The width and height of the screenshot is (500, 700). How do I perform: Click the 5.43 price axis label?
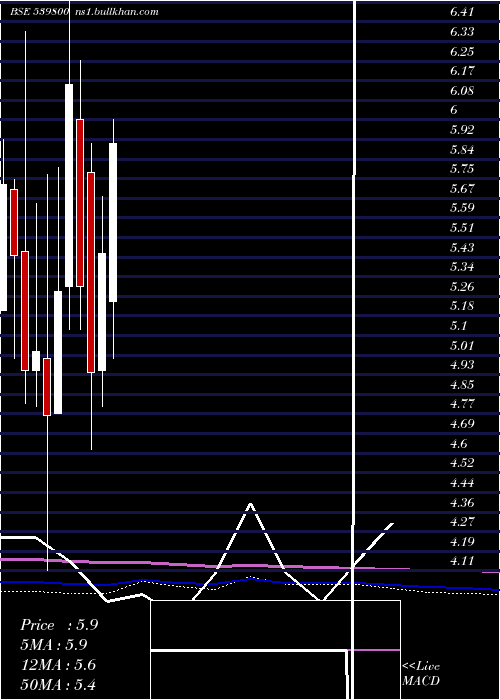[462, 247]
